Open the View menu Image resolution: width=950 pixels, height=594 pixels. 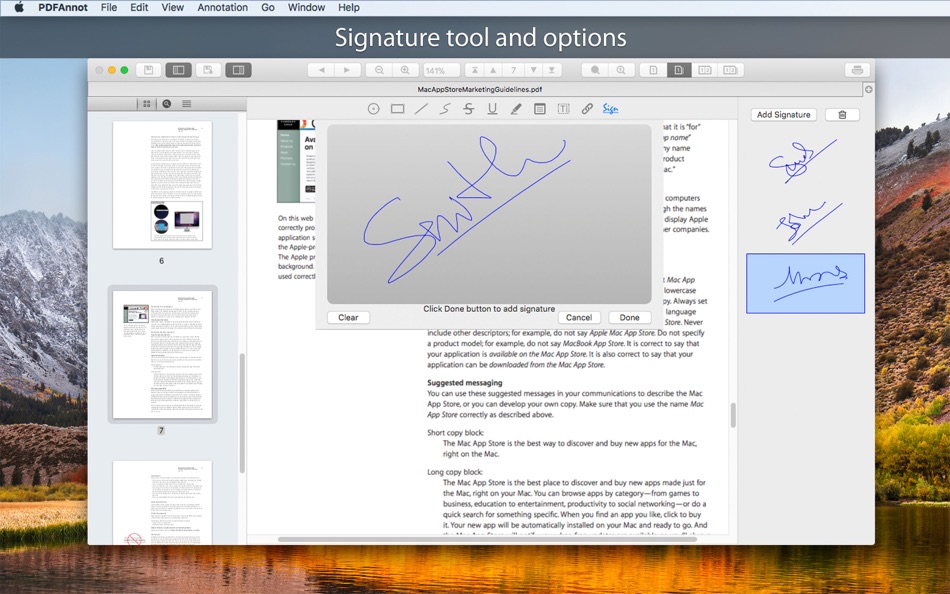click(x=172, y=7)
